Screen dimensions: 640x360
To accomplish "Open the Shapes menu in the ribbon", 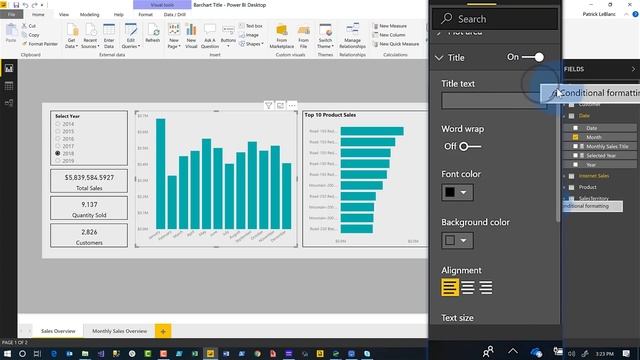I will [251, 44].
